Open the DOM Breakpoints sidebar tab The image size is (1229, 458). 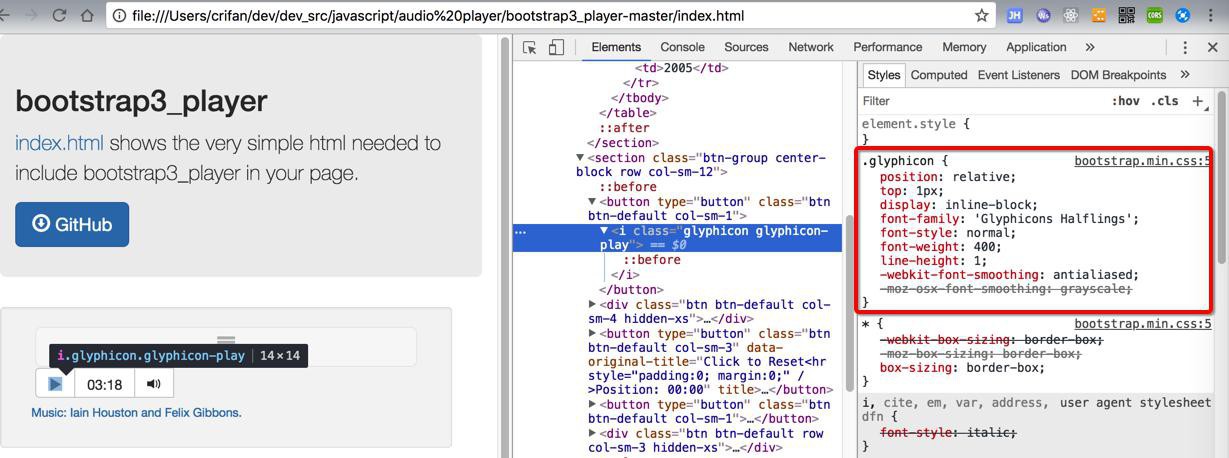click(1118, 75)
